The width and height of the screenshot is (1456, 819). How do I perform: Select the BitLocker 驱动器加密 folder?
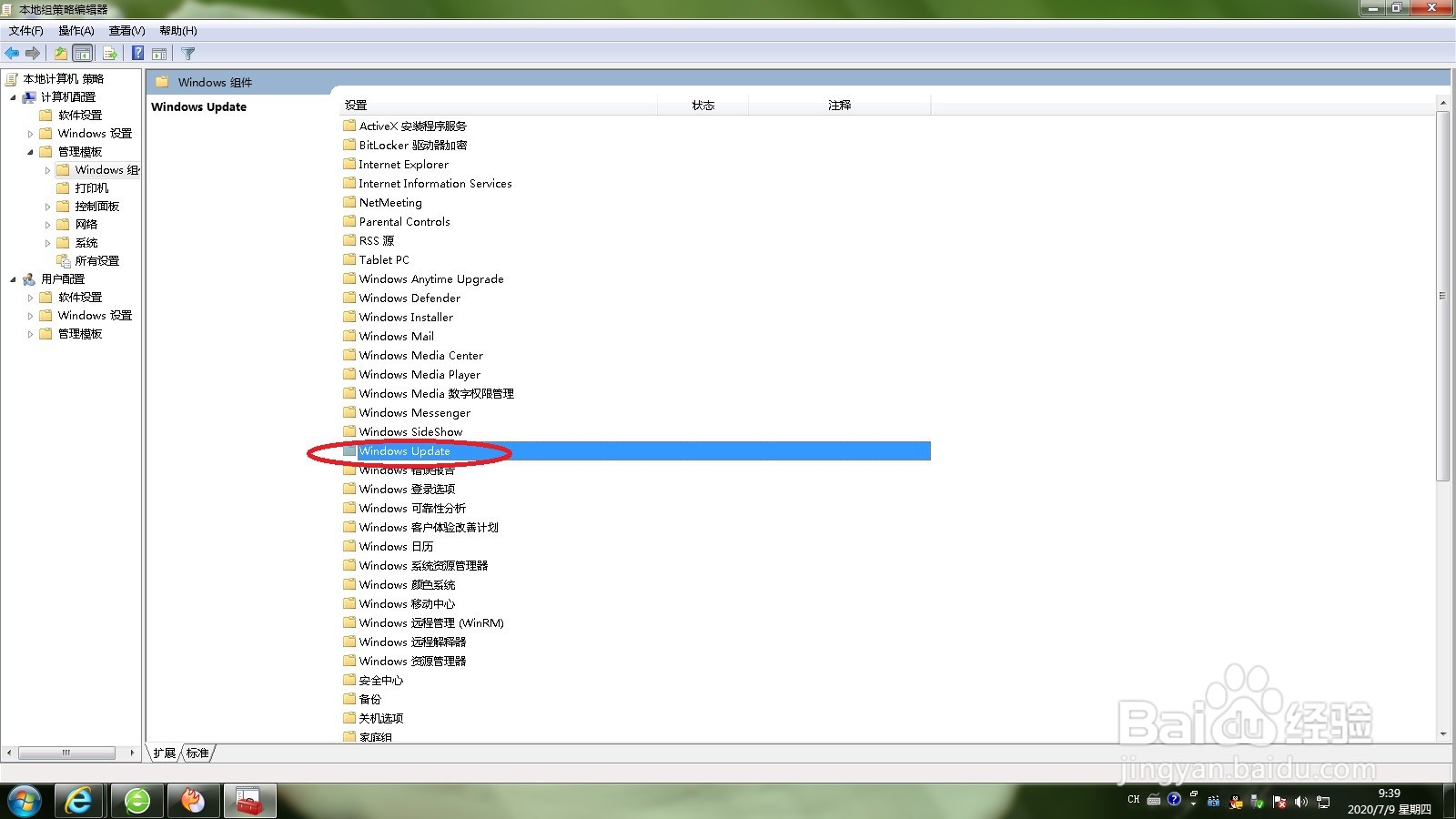tap(413, 146)
